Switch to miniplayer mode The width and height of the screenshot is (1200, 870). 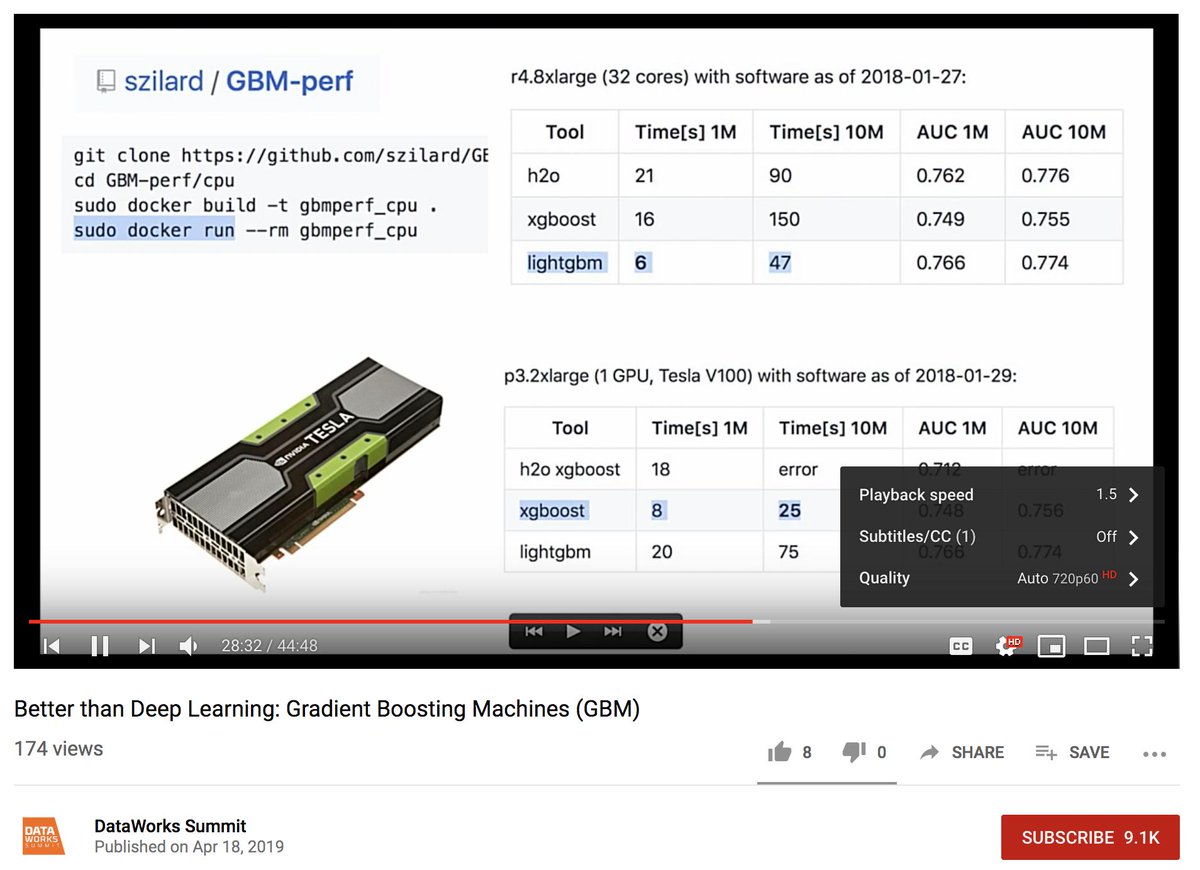pyautogui.click(x=1051, y=646)
